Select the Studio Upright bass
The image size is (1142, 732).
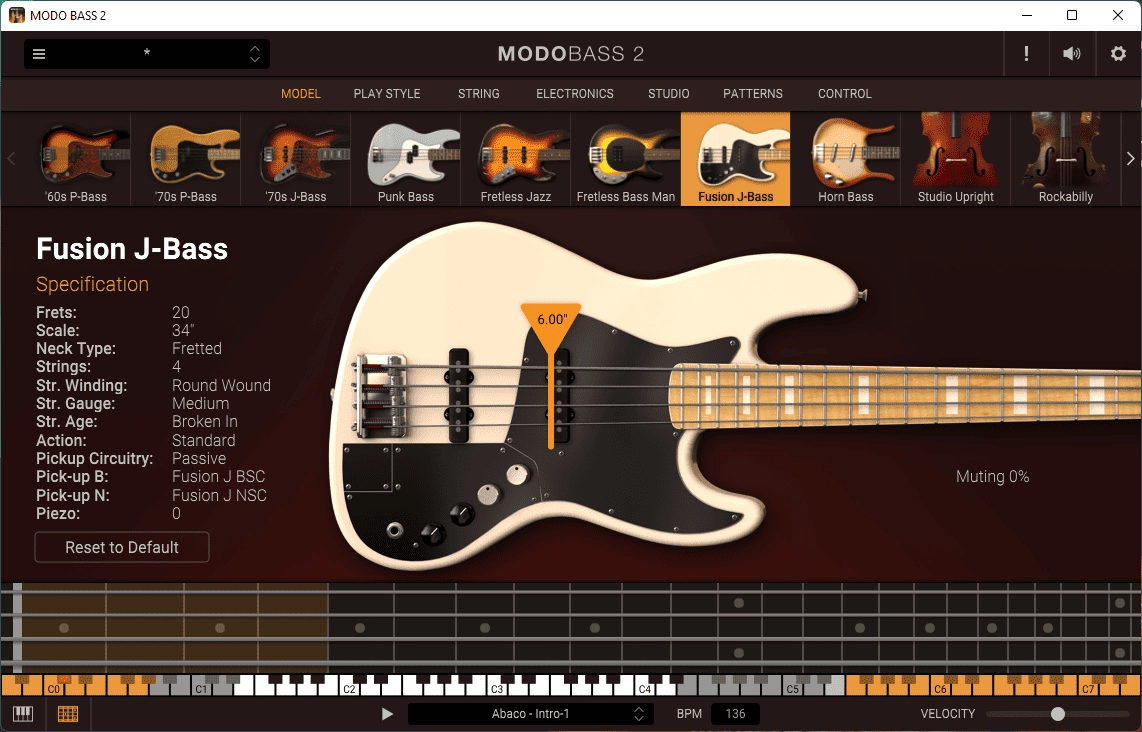click(x=956, y=159)
